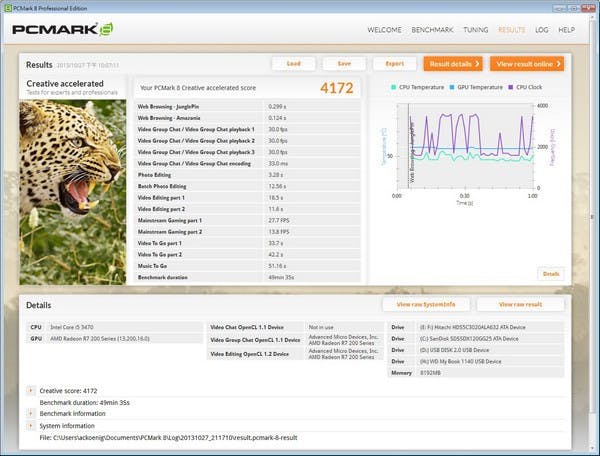This screenshot has width=600, height=456.
Task: Click the CPU Temperature legend swatch
Action: click(x=393, y=88)
